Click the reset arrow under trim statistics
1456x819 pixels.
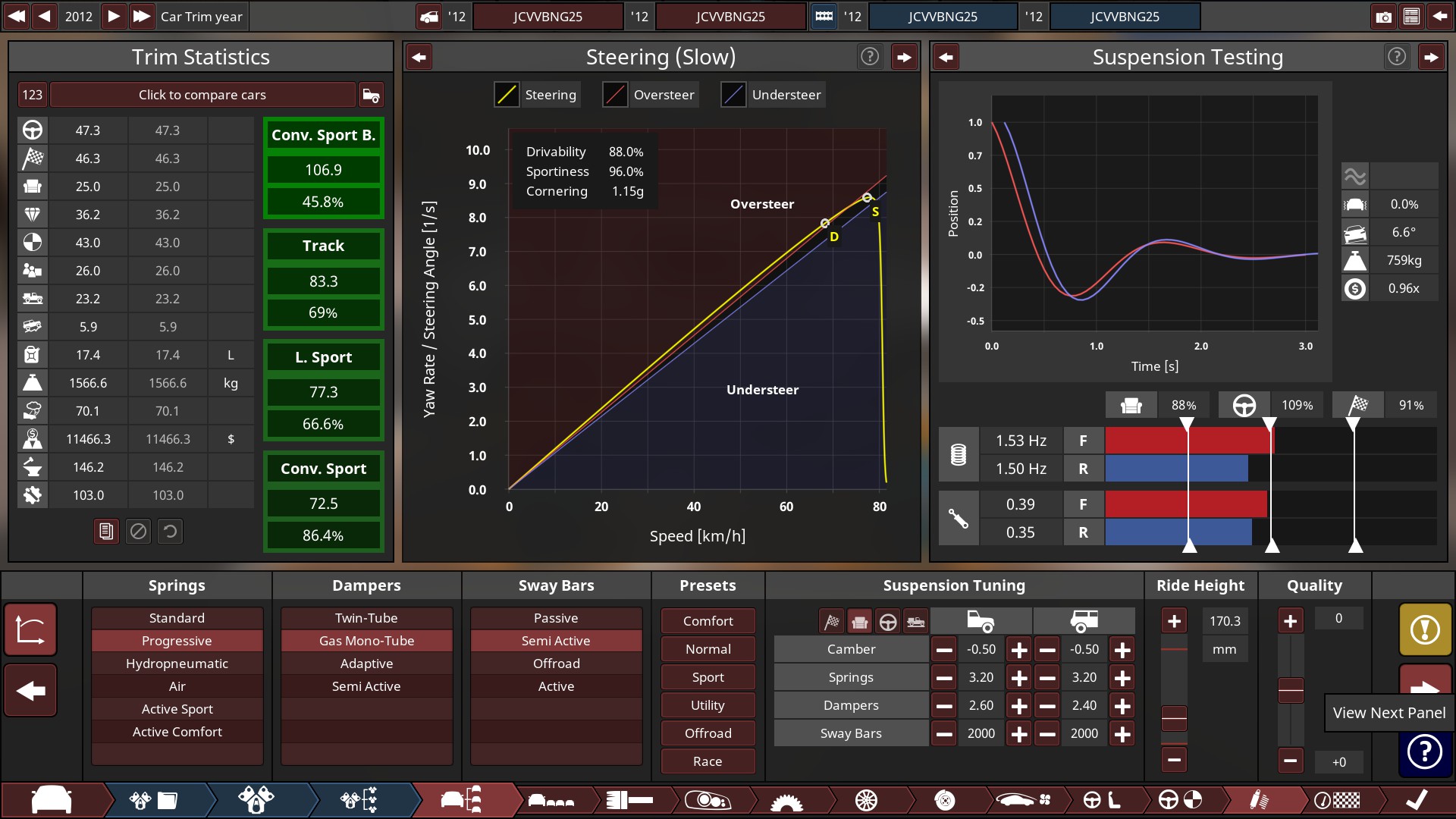click(170, 532)
